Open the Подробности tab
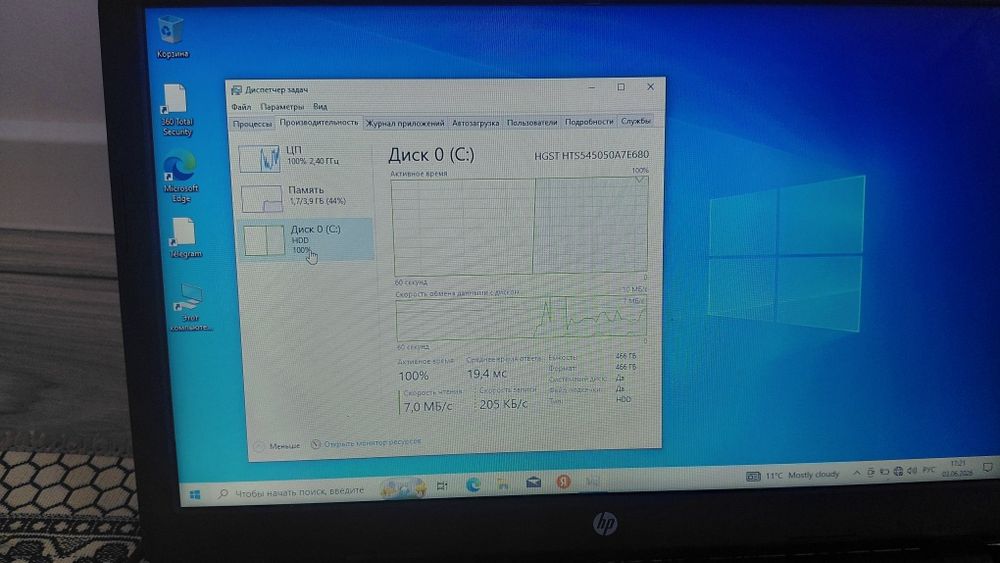The image size is (1000, 563). click(x=589, y=122)
